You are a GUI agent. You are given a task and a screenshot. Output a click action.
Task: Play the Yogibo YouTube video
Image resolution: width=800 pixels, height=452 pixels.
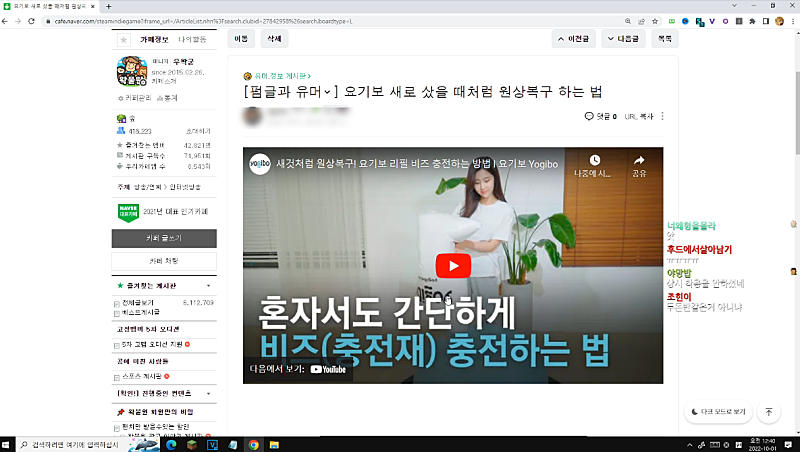pos(452,266)
